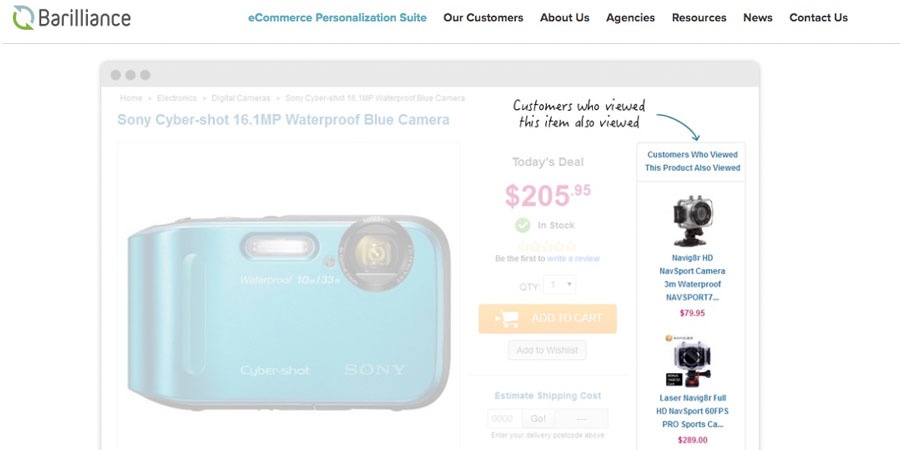Click the Add to Wishlist button
Viewport: 900px width, 450px height.
click(548, 350)
